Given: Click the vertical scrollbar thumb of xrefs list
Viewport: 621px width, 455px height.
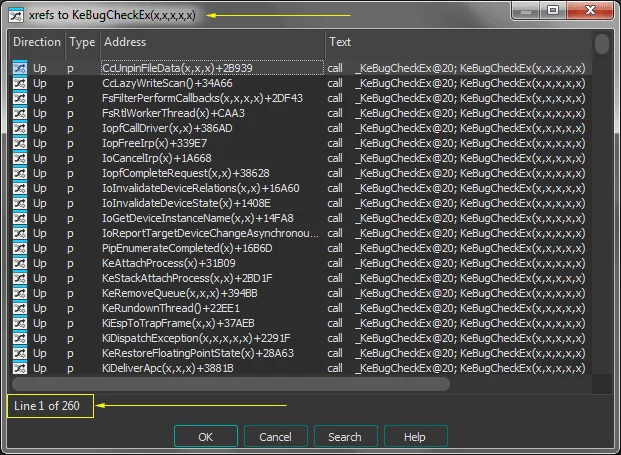Looking at the screenshot, I should (602, 44).
